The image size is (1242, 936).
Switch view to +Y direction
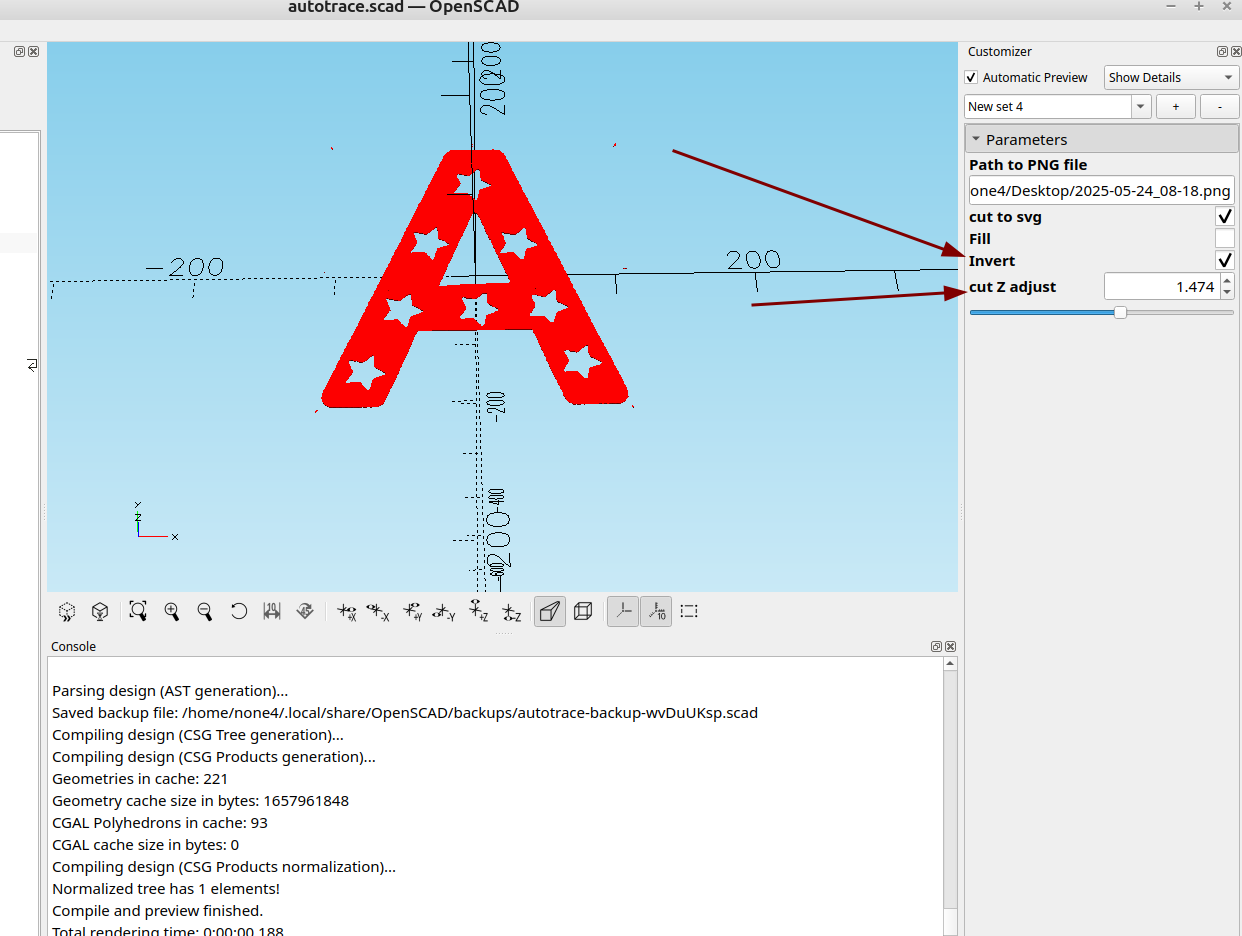412,611
